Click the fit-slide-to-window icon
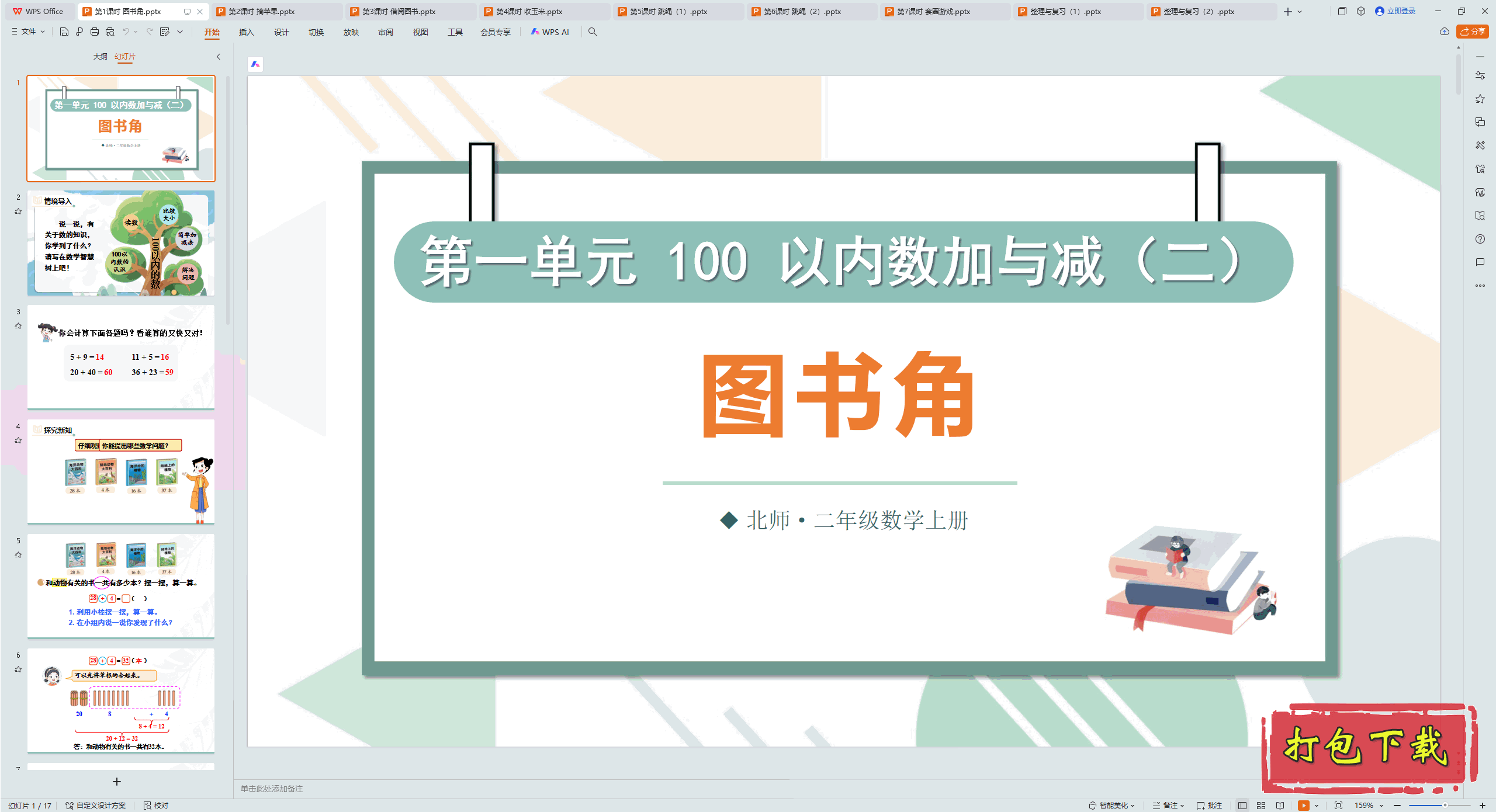Viewport: 1496px width, 812px height. (1338, 805)
